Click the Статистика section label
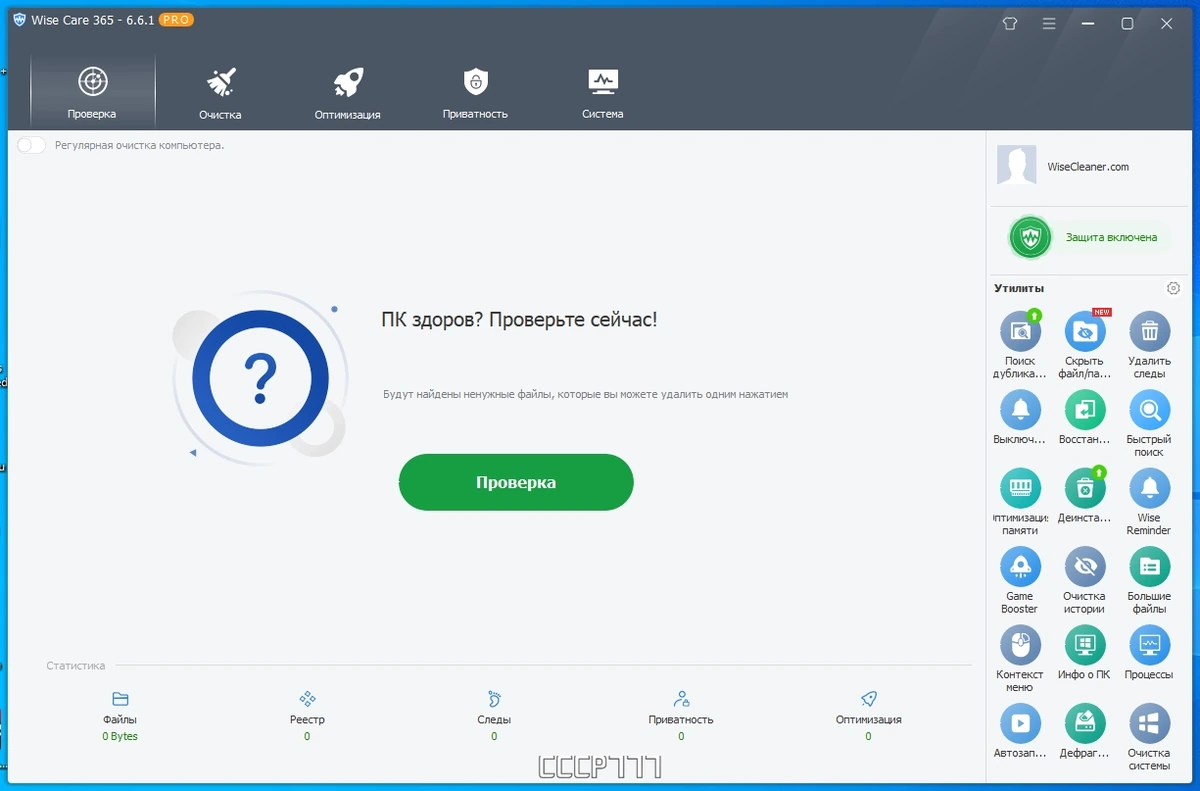 pyautogui.click(x=76, y=665)
